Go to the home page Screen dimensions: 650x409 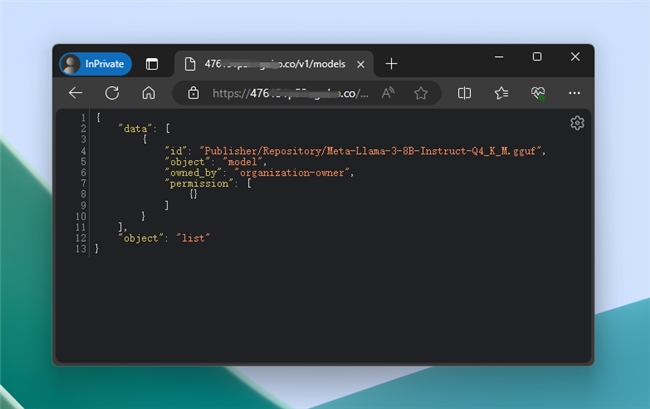[x=148, y=93]
